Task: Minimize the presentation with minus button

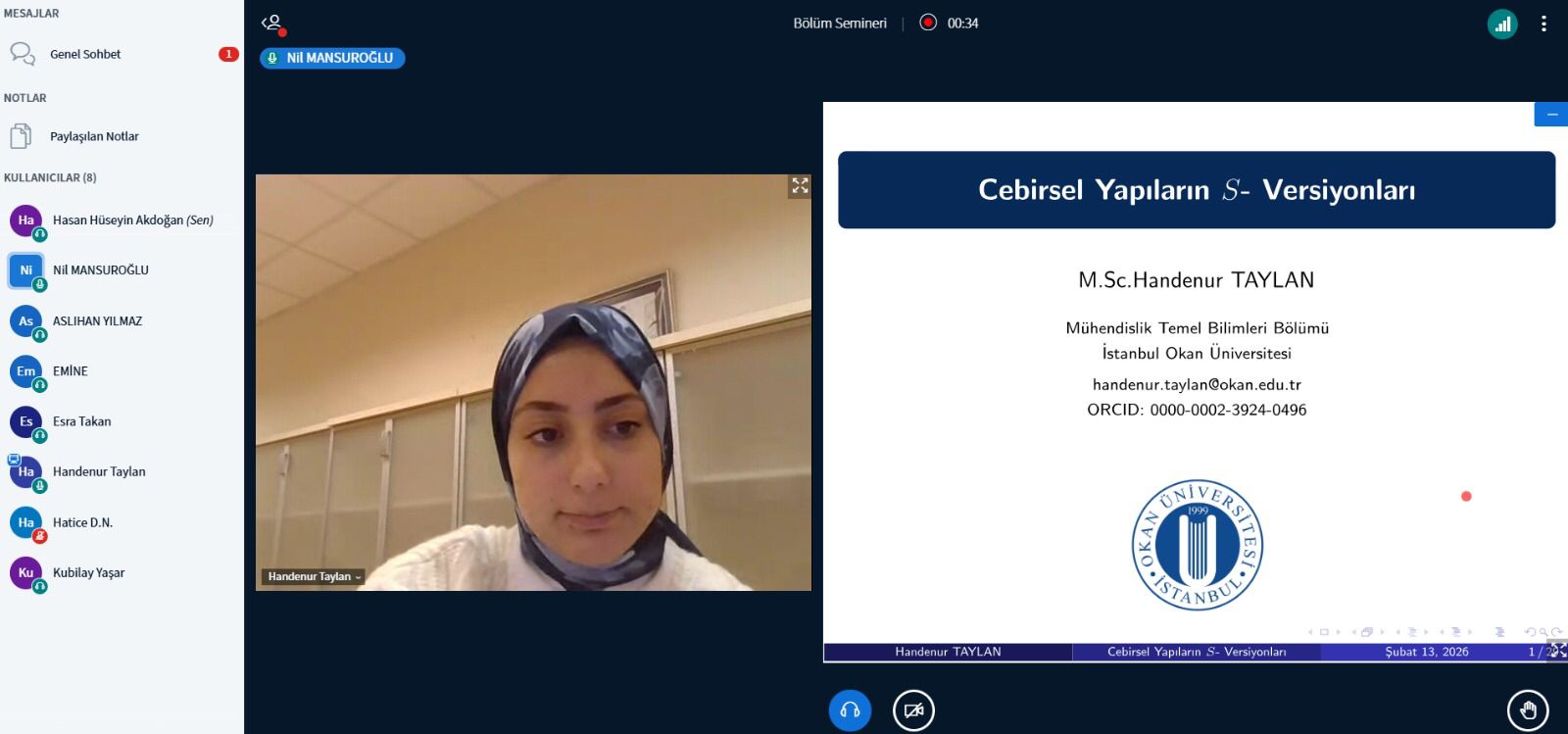Action: click(1550, 115)
